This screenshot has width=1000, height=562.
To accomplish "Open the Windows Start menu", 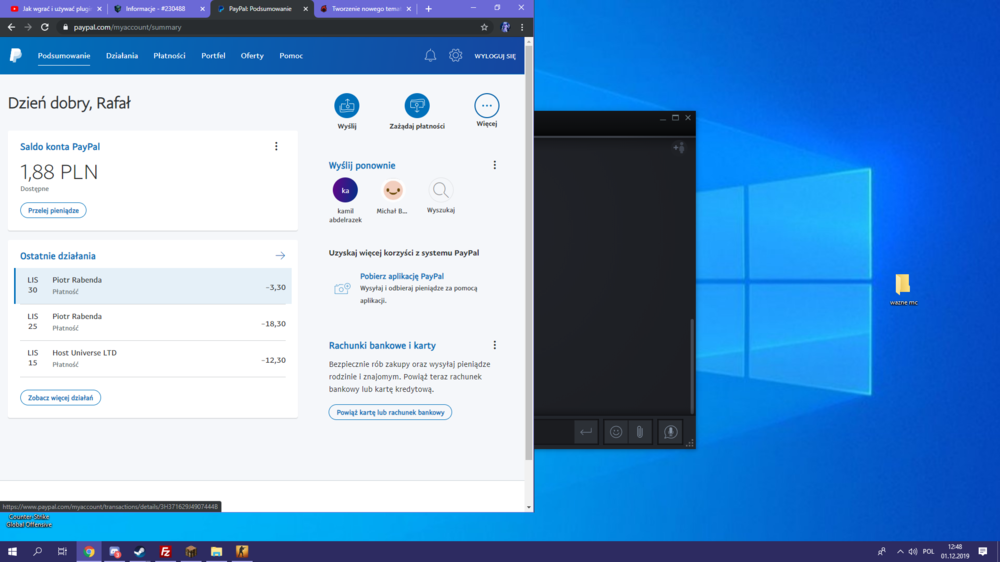I will point(12,552).
